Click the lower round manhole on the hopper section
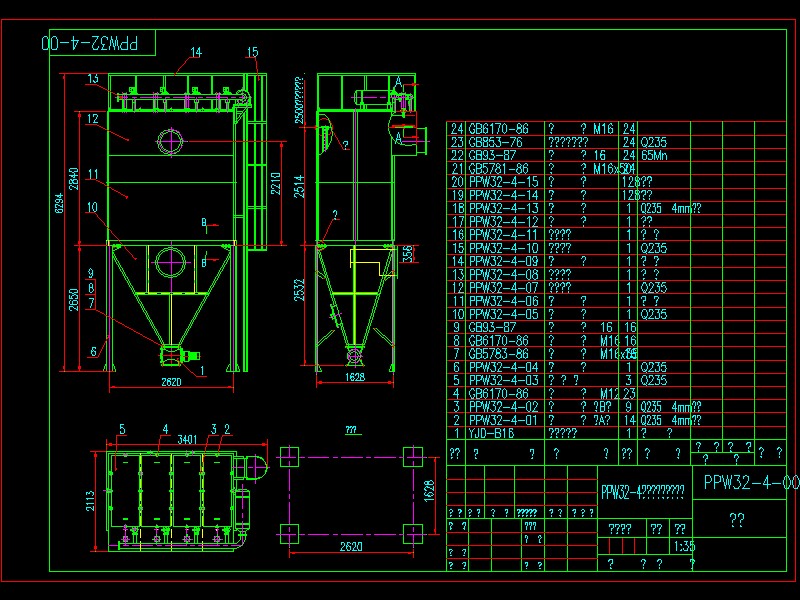This screenshot has width=800, height=600. point(171,262)
